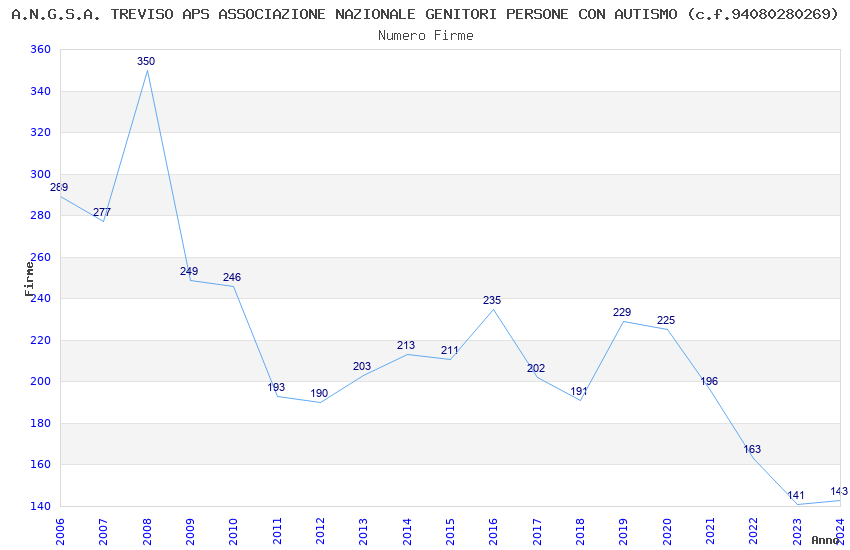Click the 2009 x-axis year label
Viewport: 850px width, 550px height.
point(190,532)
